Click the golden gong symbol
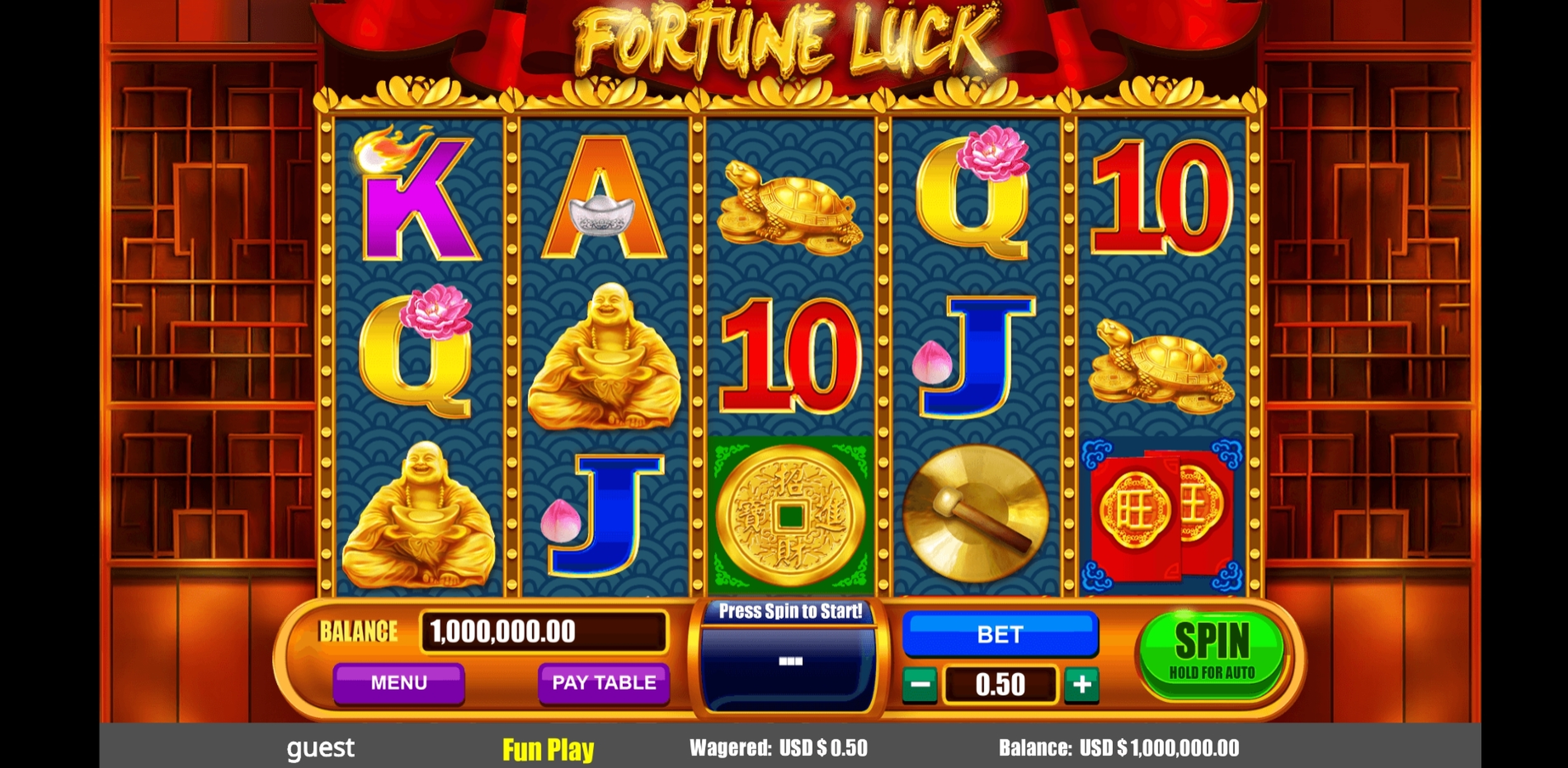The height and width of the screenshot is (768, 1568). tap(976, 512)
